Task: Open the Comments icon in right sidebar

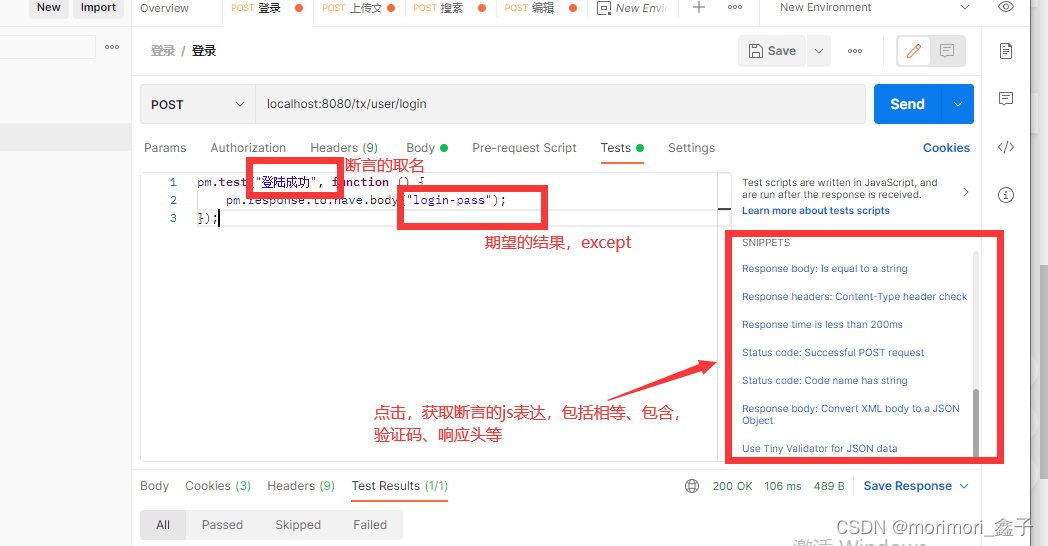Action: (1005, 99)
